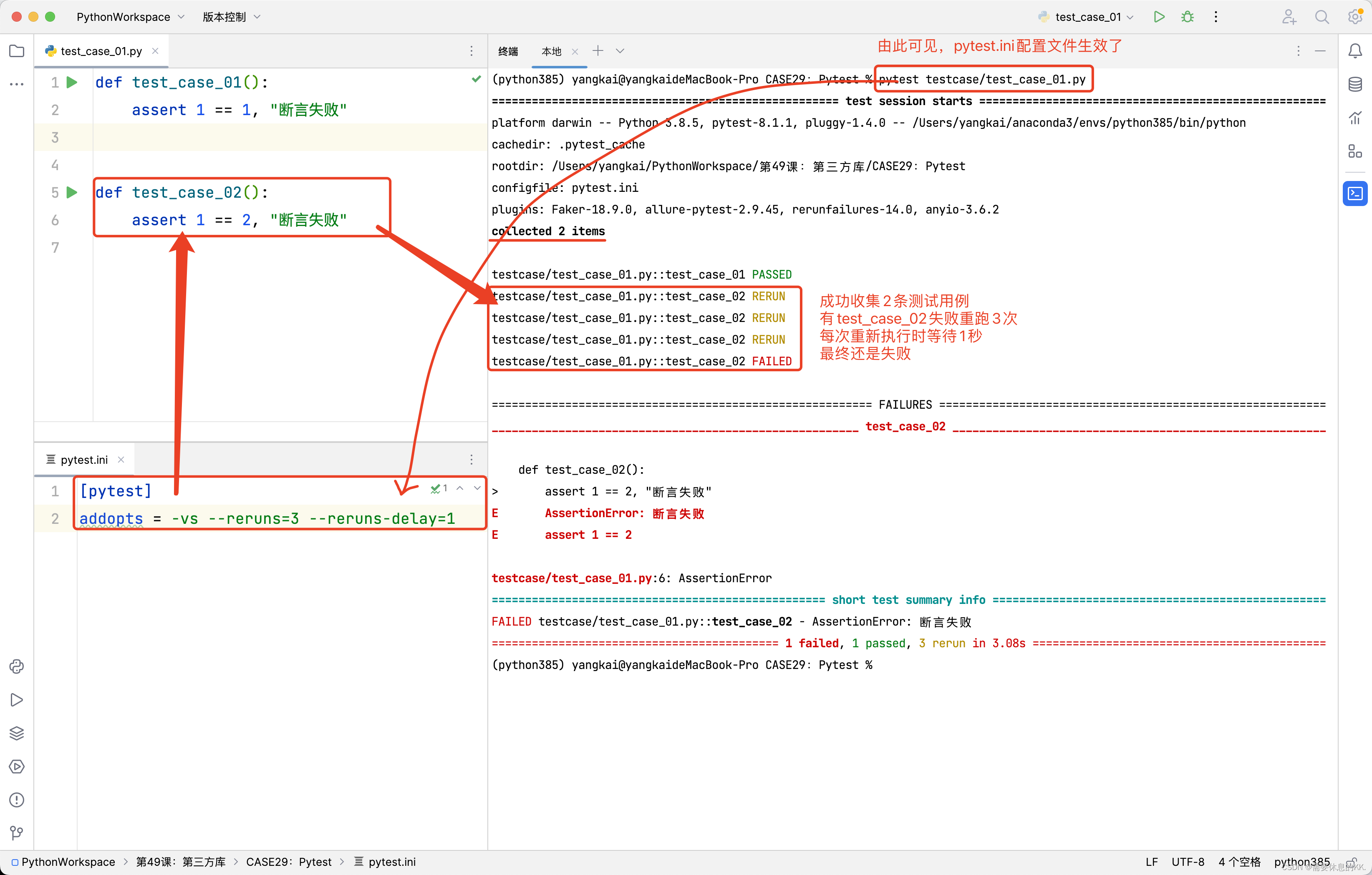This screenshot has width=1372, height=875.
Task: Switch to the test_case_01.py editor tab
Action: (101, 51)
